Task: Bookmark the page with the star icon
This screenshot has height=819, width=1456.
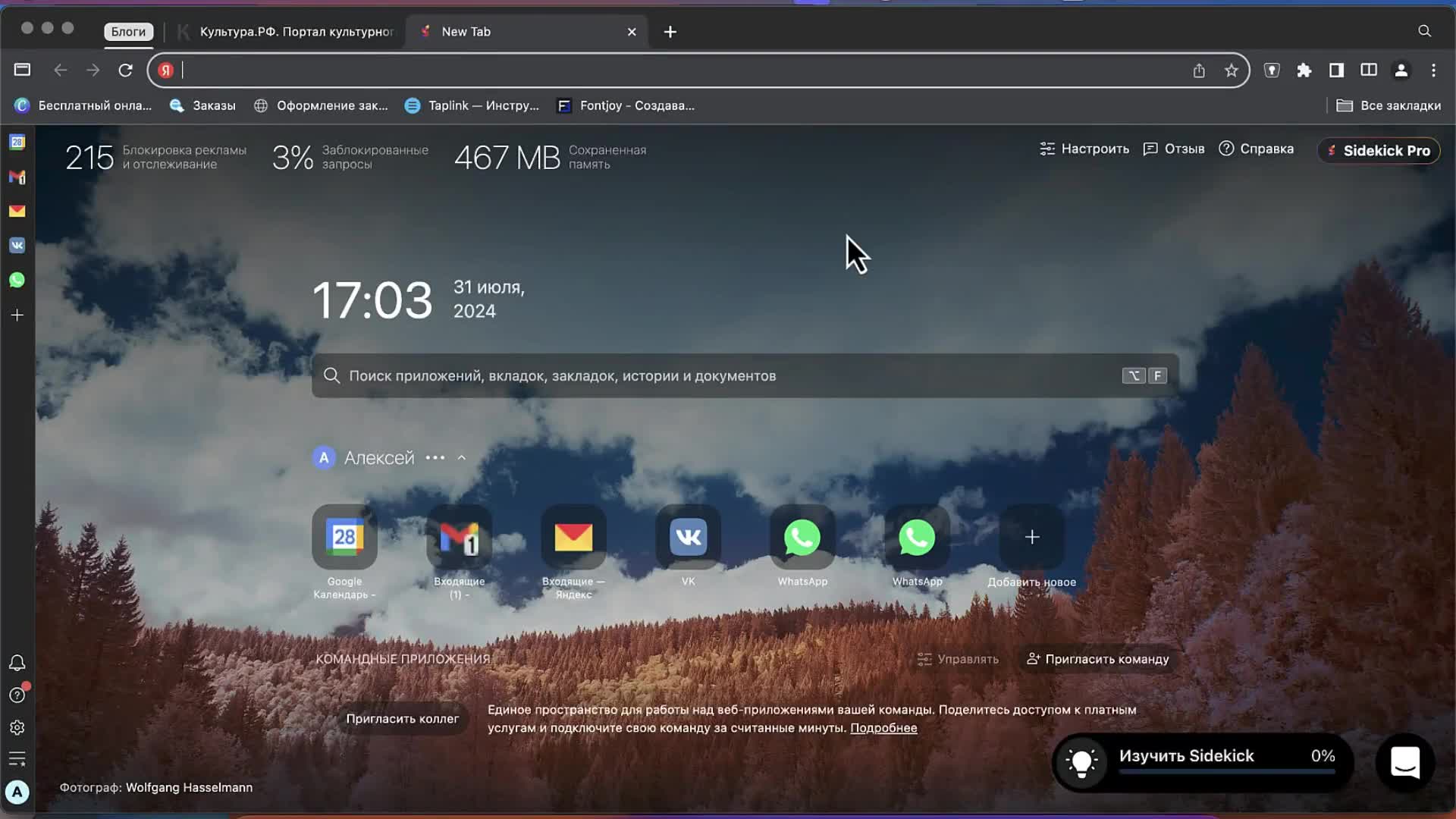Action: (x=1231, y=70)
